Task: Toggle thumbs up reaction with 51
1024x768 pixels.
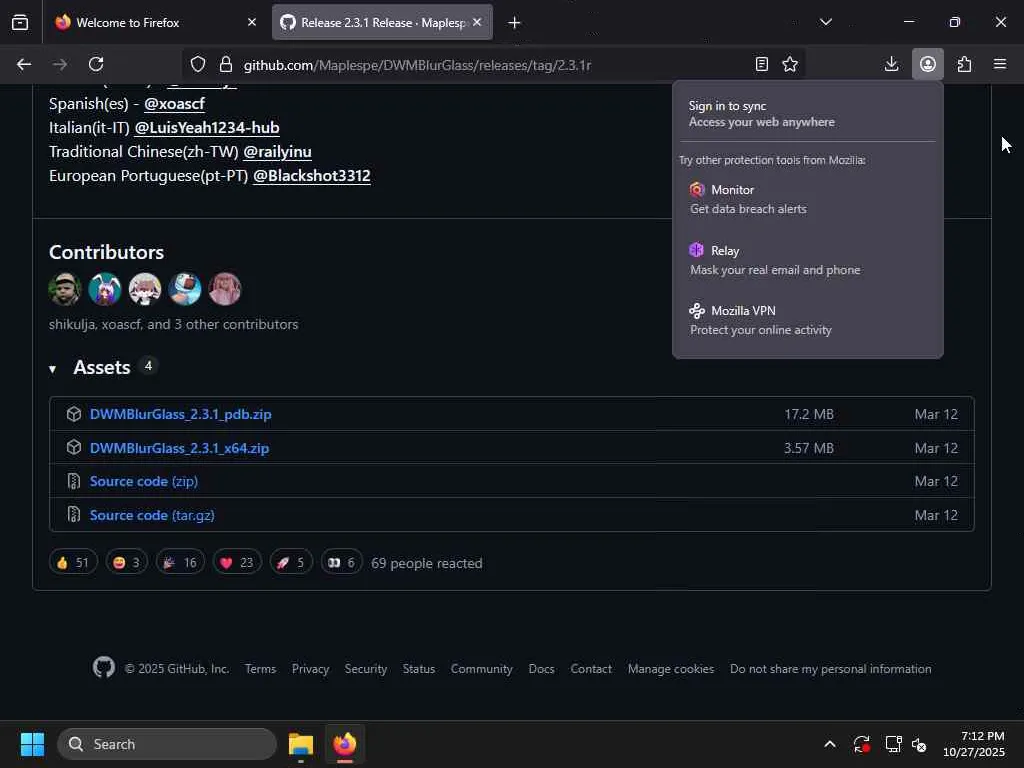Action: tap(73, 562)
